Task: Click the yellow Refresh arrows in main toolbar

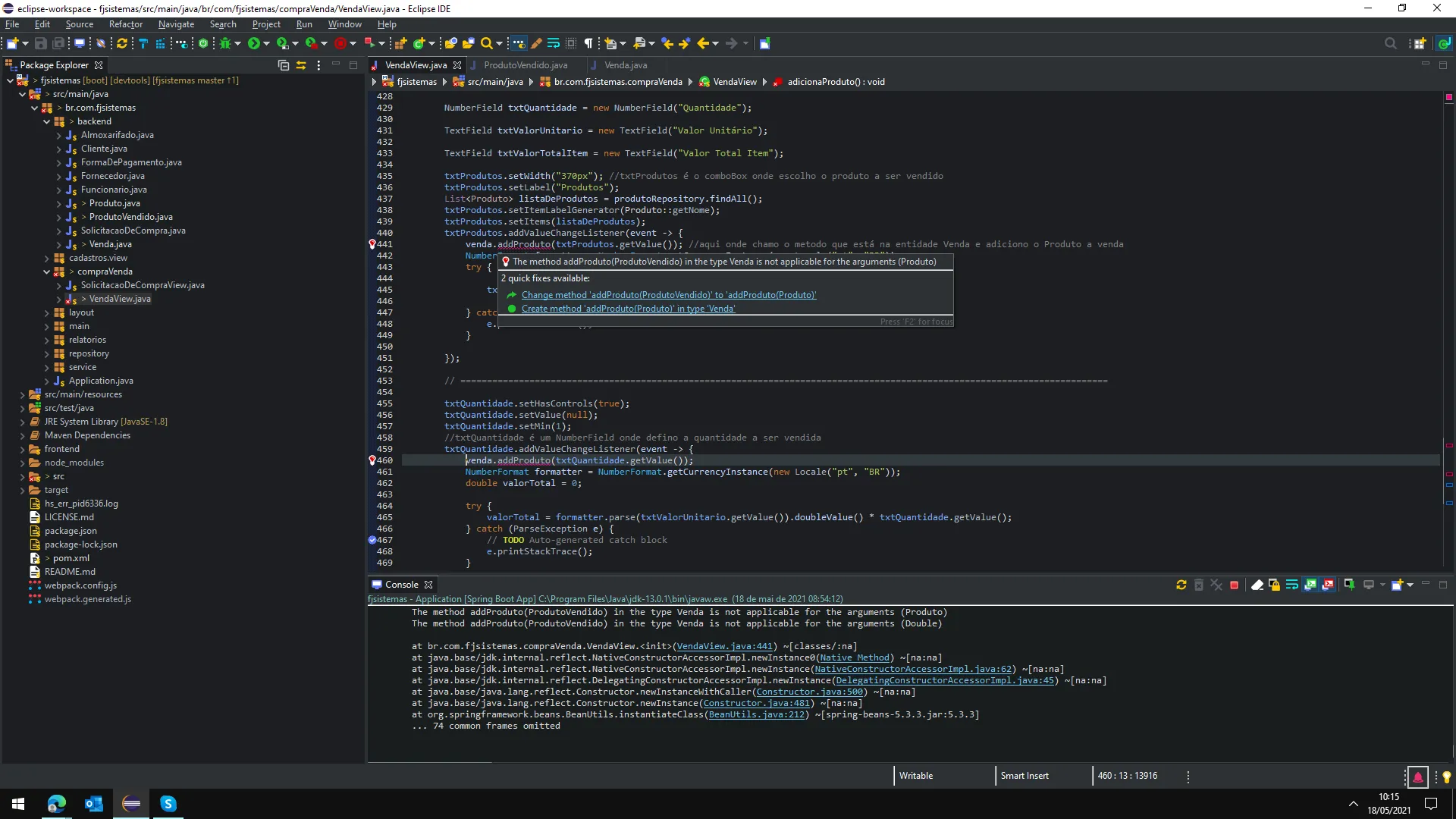Action: click(121, 43)
